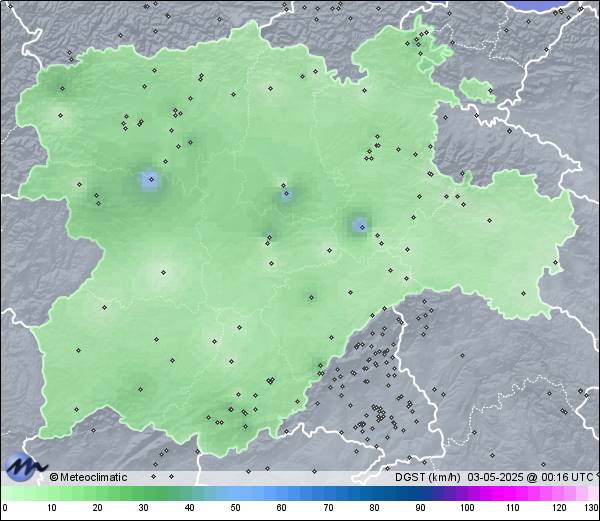Click the ©Meteoclimatic copyright text
600x521 pixels.
tap(88, 477)
